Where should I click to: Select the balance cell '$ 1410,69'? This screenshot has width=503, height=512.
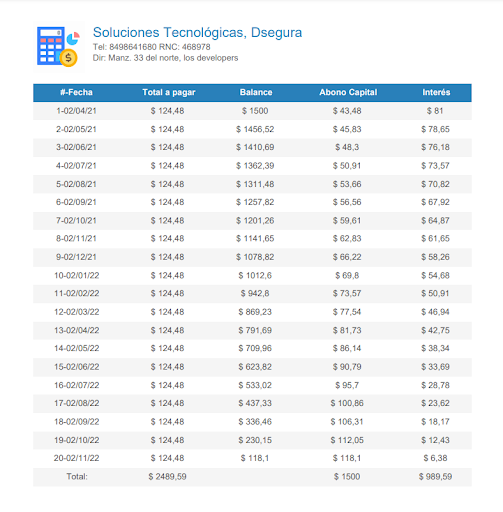[255, 147]
